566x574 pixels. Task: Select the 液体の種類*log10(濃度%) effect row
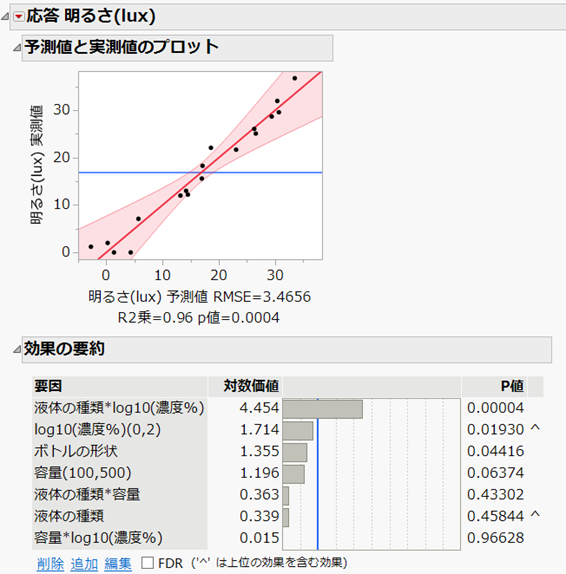[x=119, y=408]
